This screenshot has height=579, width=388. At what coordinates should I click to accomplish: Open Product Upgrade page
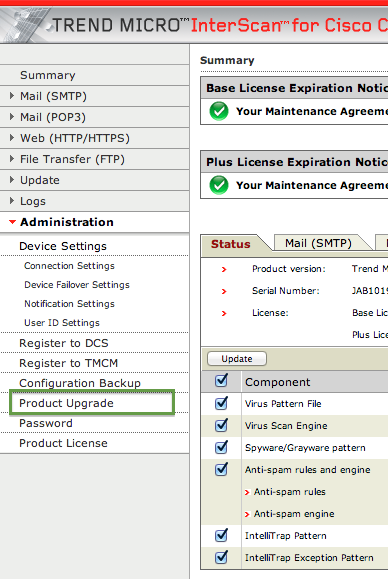click(x=66, y=403)
